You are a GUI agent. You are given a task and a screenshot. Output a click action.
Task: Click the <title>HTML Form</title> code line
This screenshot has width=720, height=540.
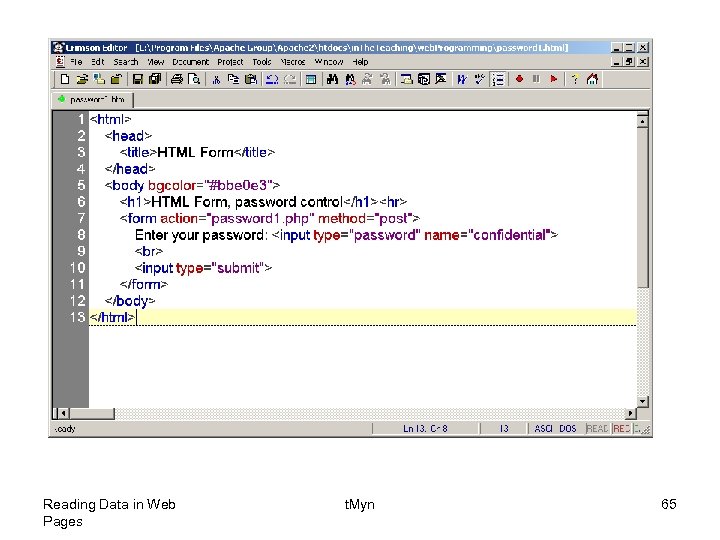pos(197,152)
